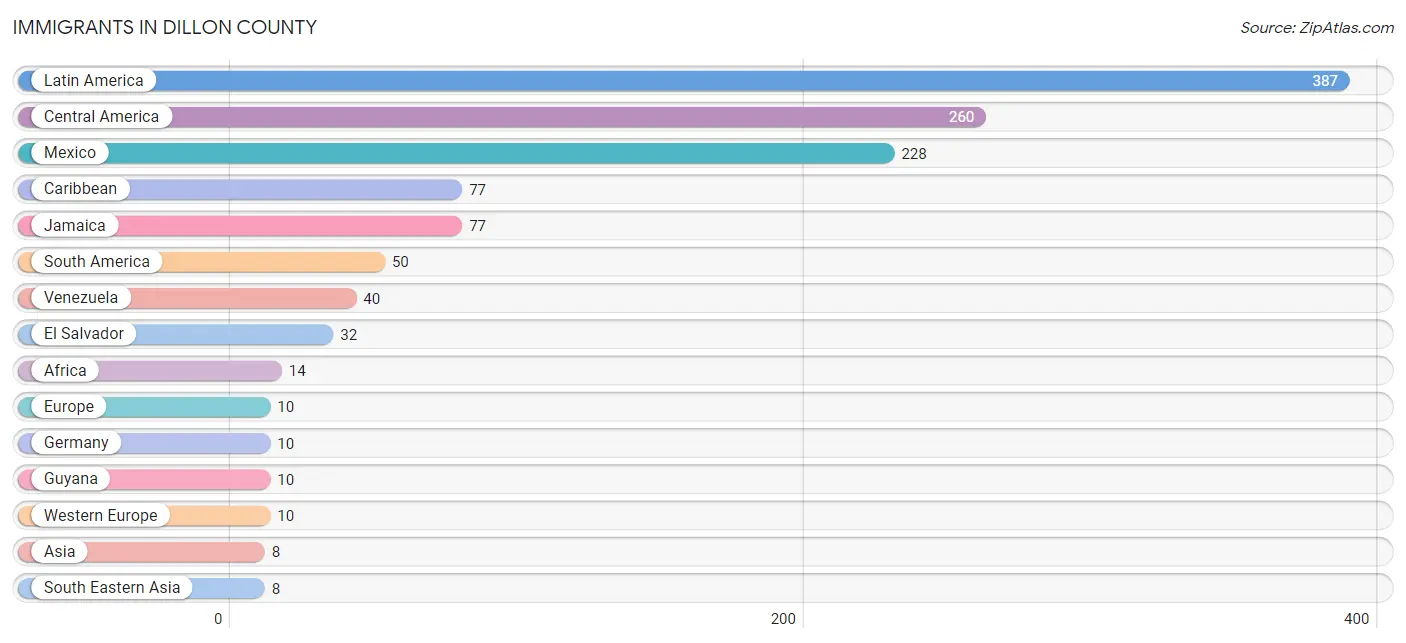Screen dimensions: 1406x643
Task: Select the Guyana bar label
Action: point(70,478)
